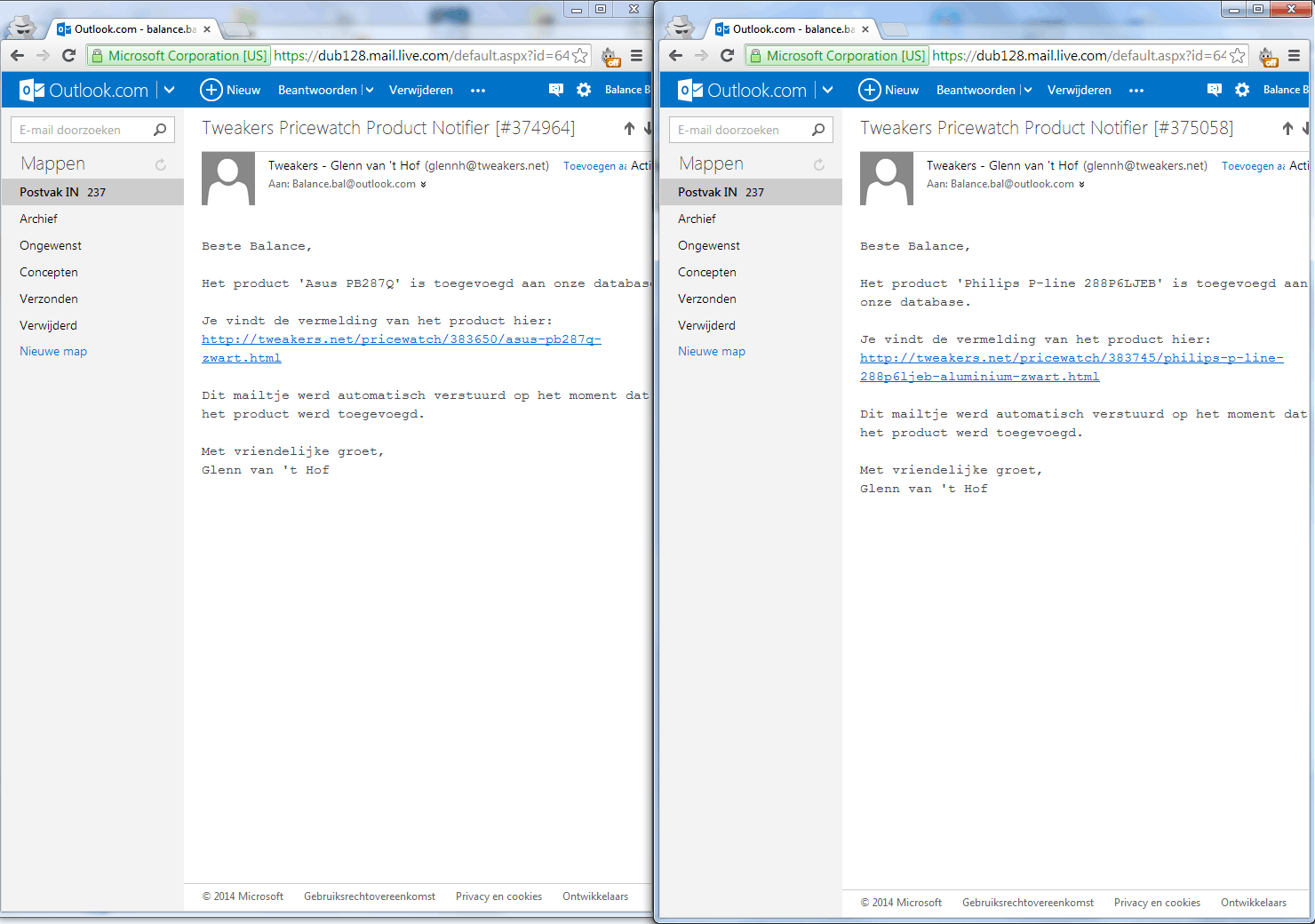Open the chat messaging icon in left window
Viewport: 1315px width, 924px height.
tap(556, 90)
